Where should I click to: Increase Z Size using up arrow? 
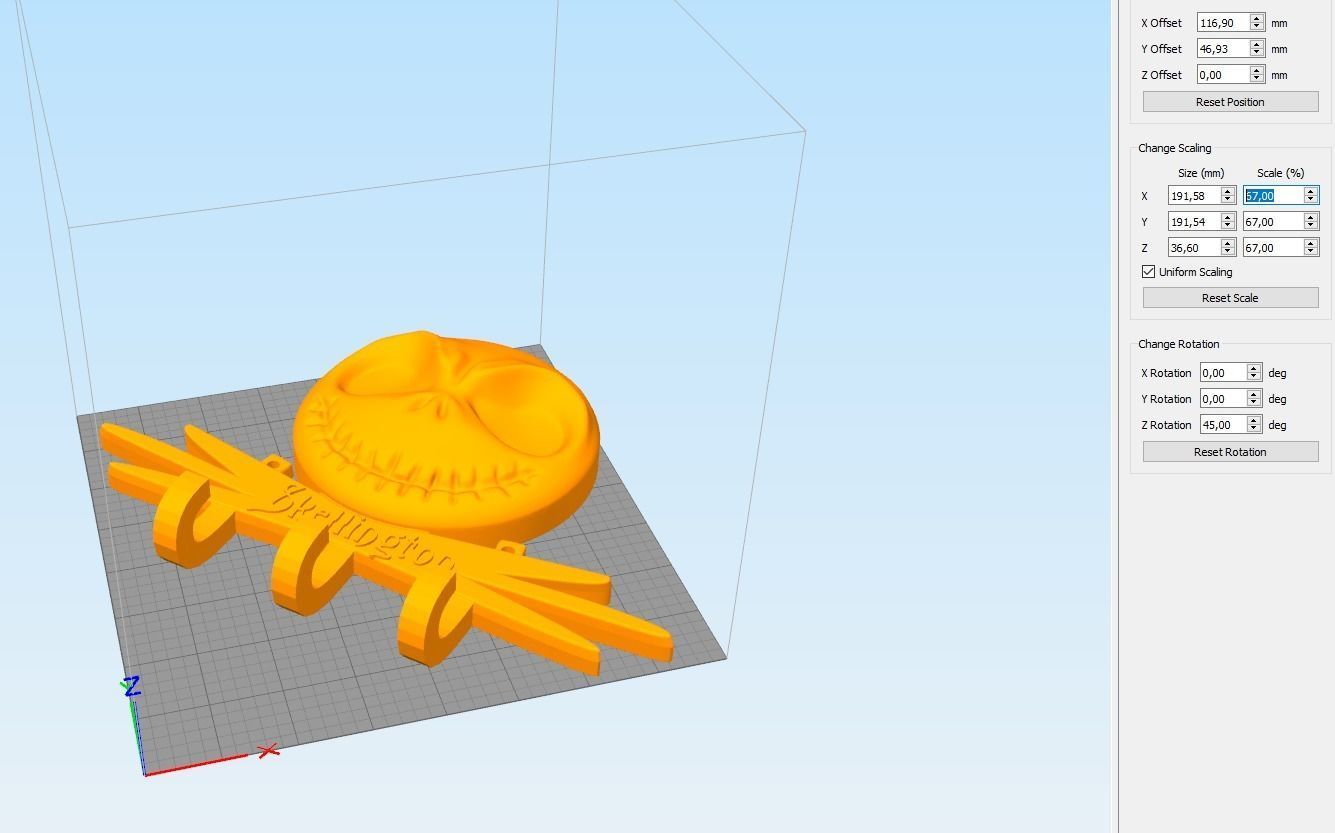click(x=1228, y=244)
